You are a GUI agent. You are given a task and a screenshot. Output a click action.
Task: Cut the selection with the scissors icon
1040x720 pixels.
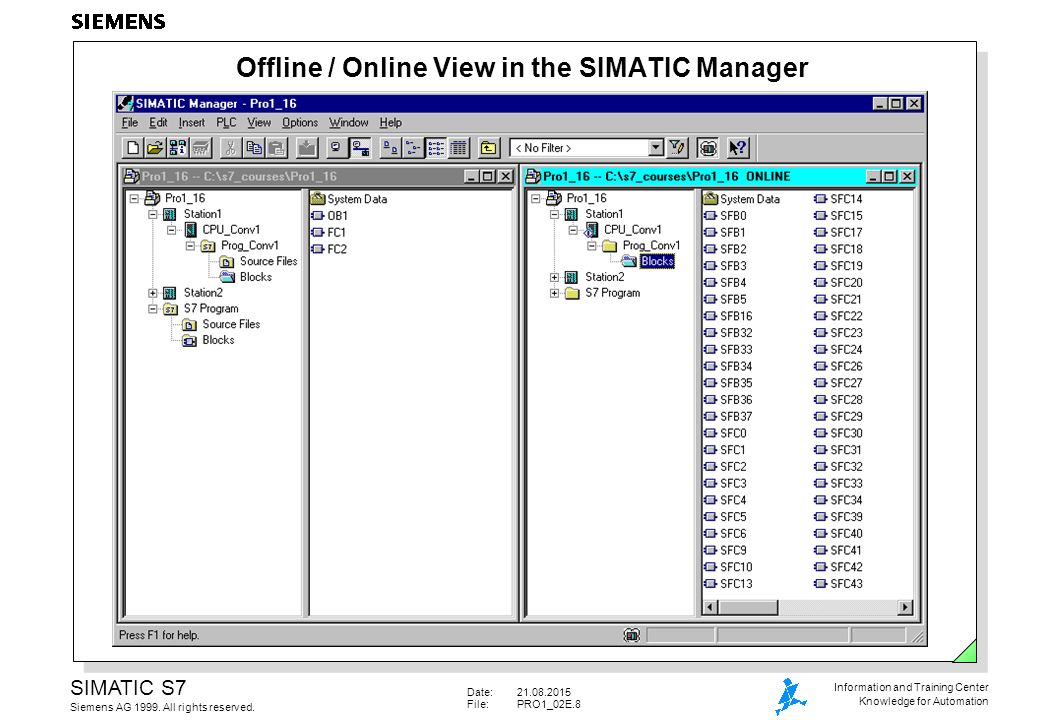click(230, 148)
